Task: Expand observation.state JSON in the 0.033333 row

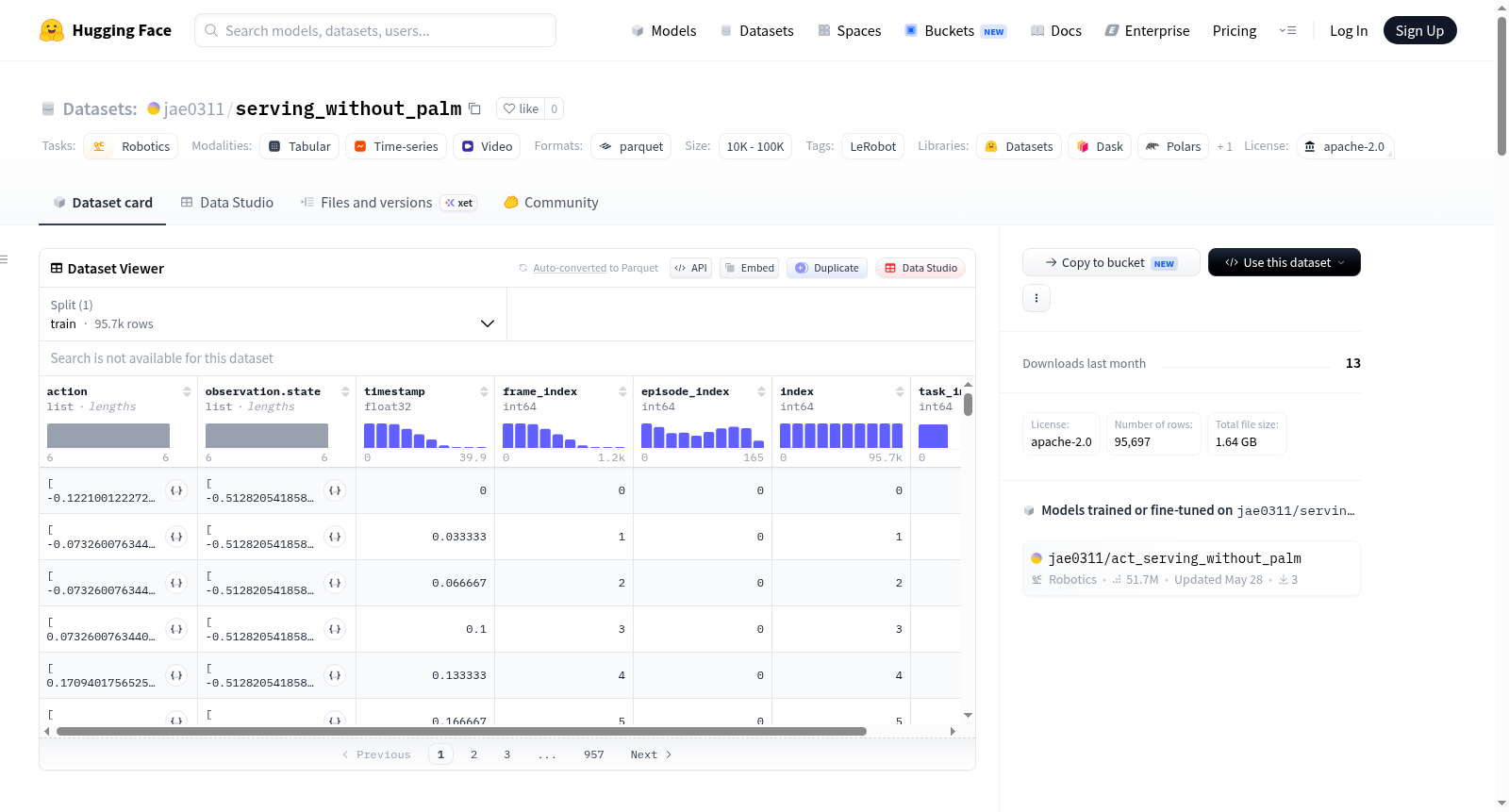Action: point(335,537)
